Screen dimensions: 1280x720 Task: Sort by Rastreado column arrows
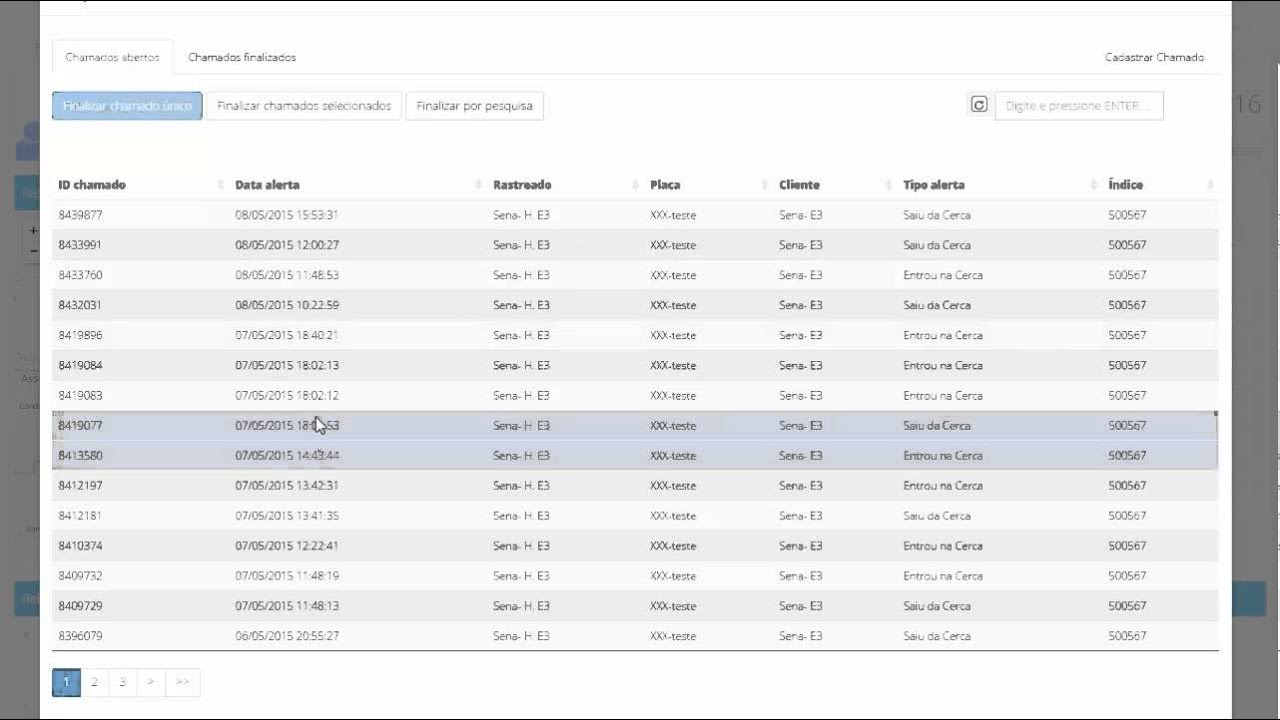636,185
